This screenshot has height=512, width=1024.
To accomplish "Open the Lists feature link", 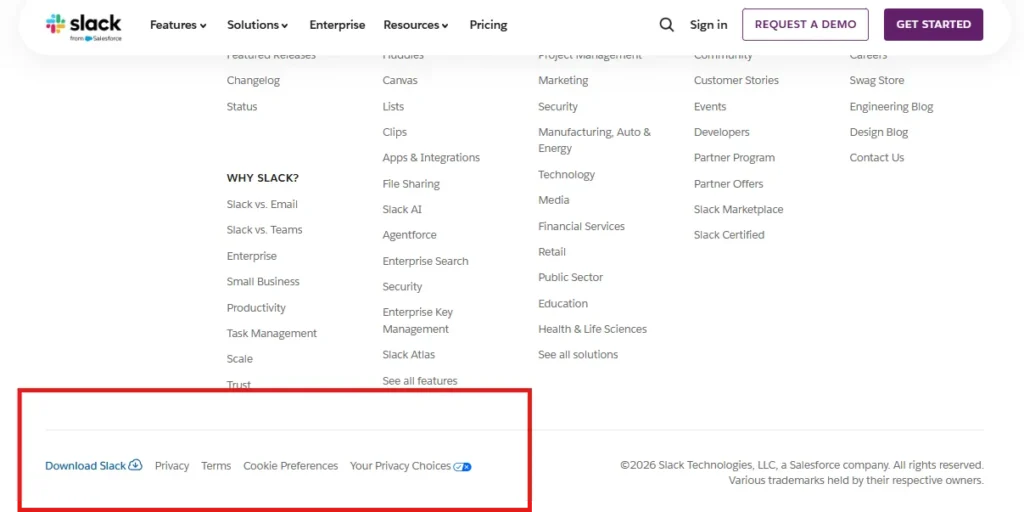I will 393,106.
